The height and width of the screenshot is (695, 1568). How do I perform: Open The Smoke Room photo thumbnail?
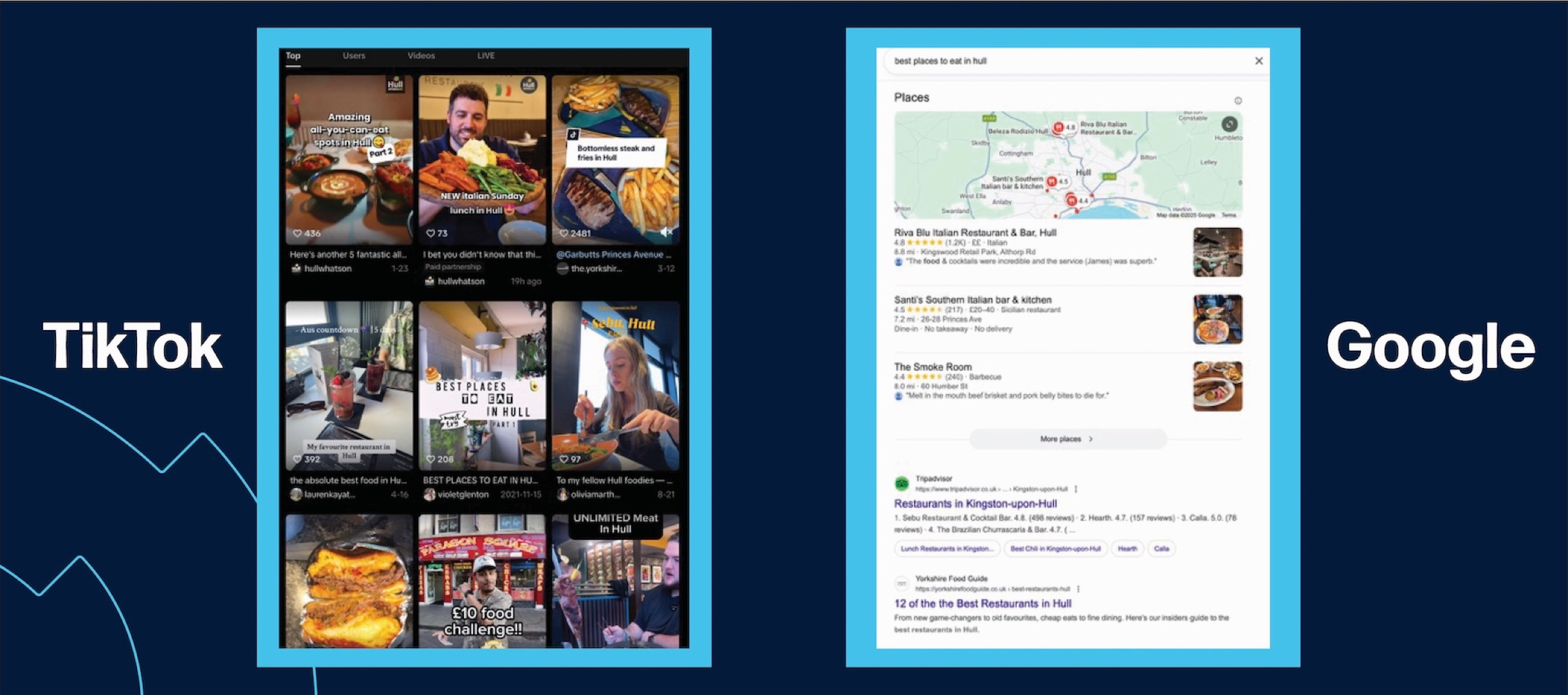1217,386
